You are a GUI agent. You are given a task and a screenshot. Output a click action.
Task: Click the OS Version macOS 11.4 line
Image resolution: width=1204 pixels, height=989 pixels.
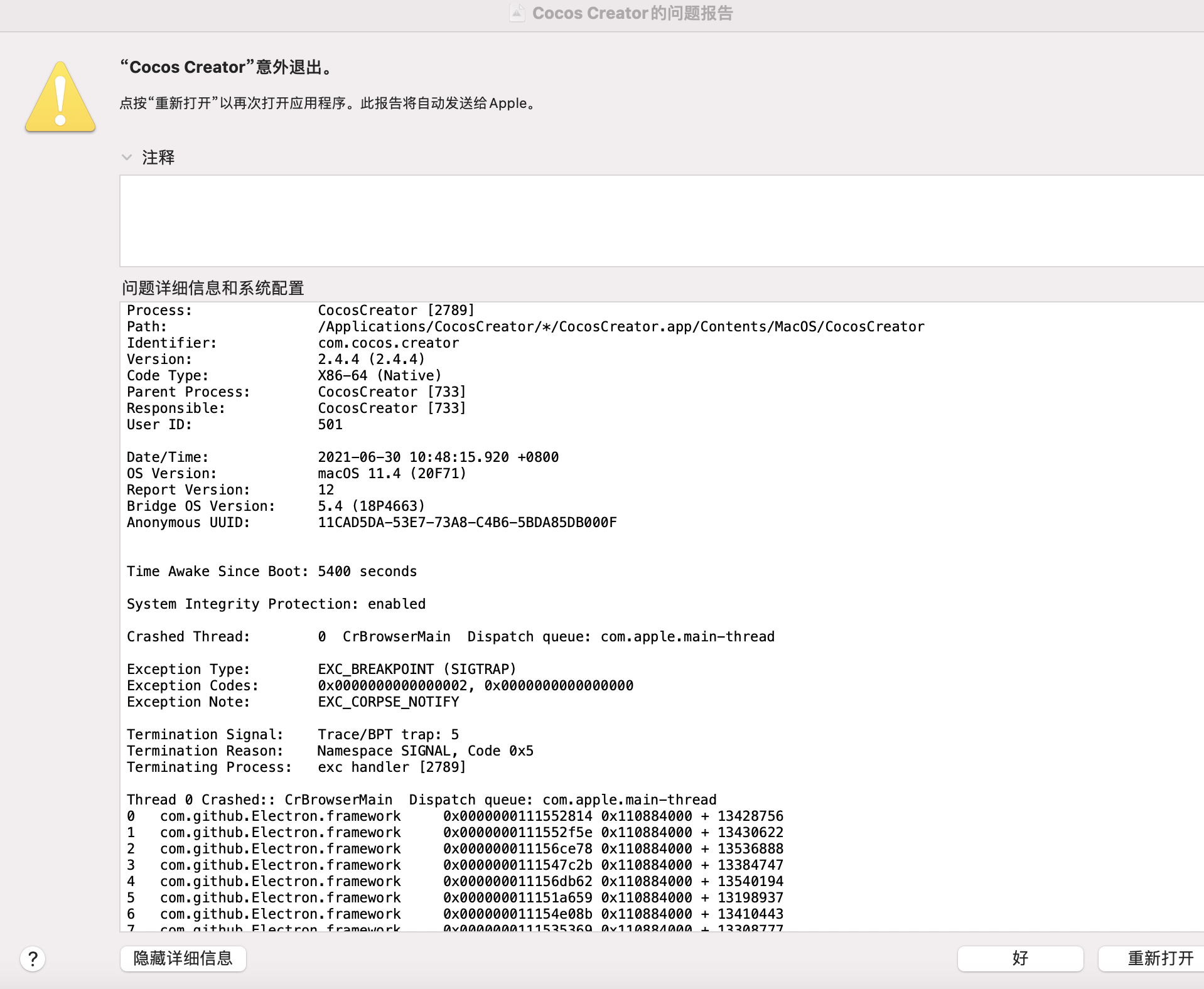click(x=297, y=473)
